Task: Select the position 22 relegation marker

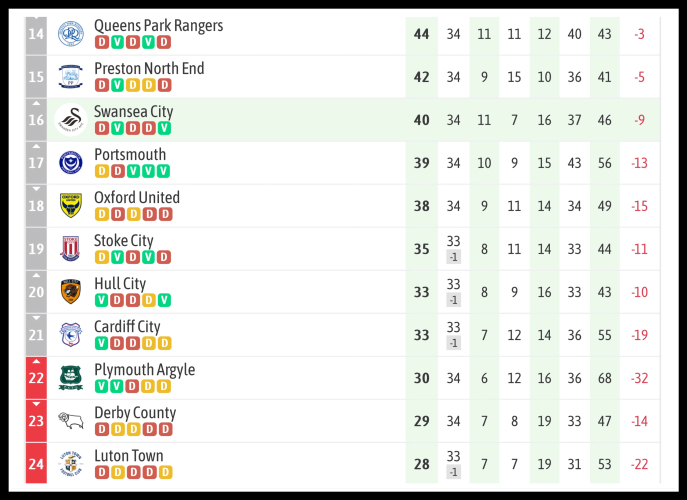Action: tap(36, 377)
